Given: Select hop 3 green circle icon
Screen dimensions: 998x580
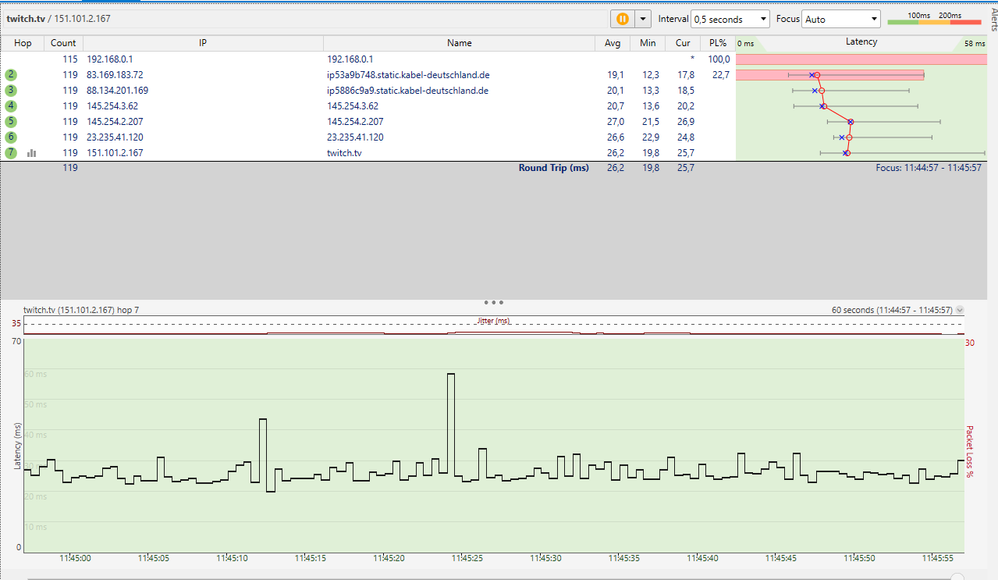Looking at the screenshot, I should [11, 90].
